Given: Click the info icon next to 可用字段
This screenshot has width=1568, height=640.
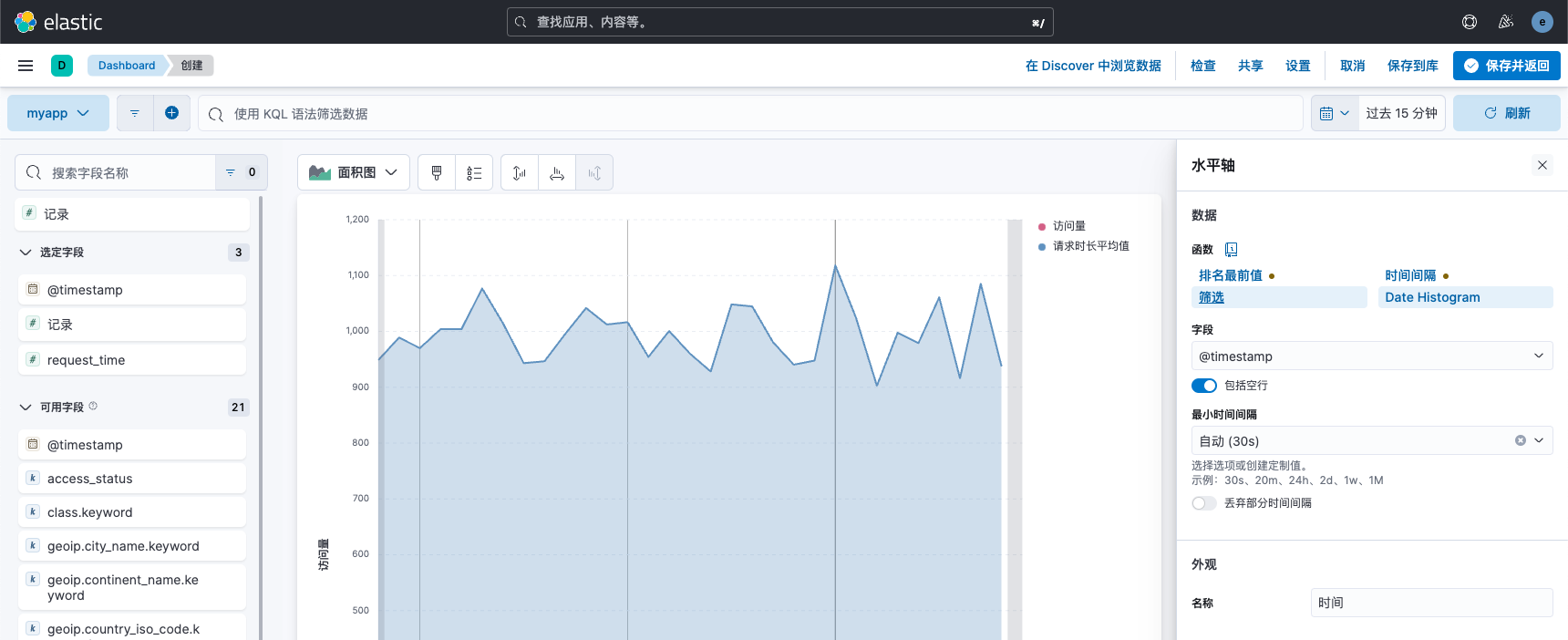Looking at the screenshot, I should point(93,407).
